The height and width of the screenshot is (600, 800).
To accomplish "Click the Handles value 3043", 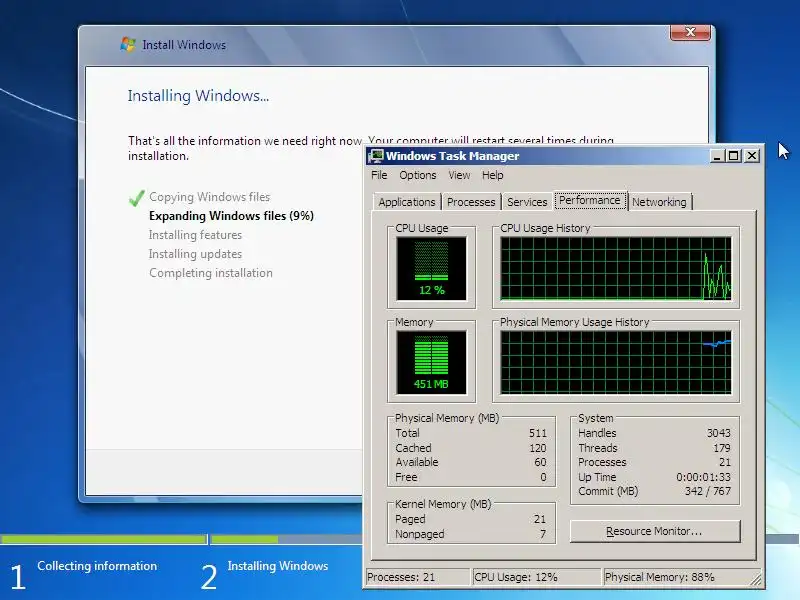I will [x=718, y=433].
